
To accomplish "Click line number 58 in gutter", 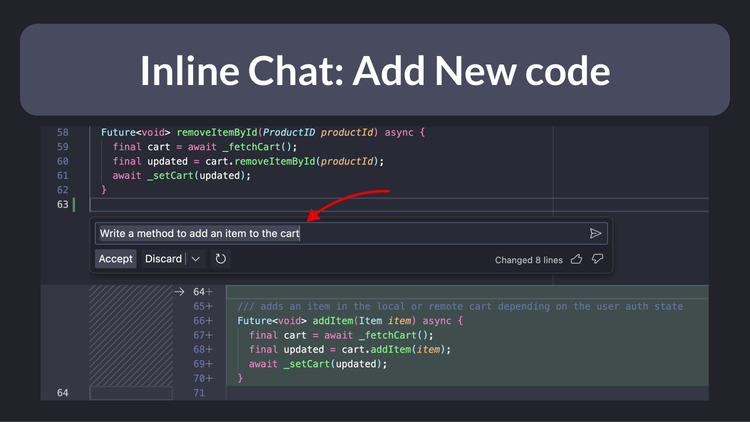I will coord(63,133).
